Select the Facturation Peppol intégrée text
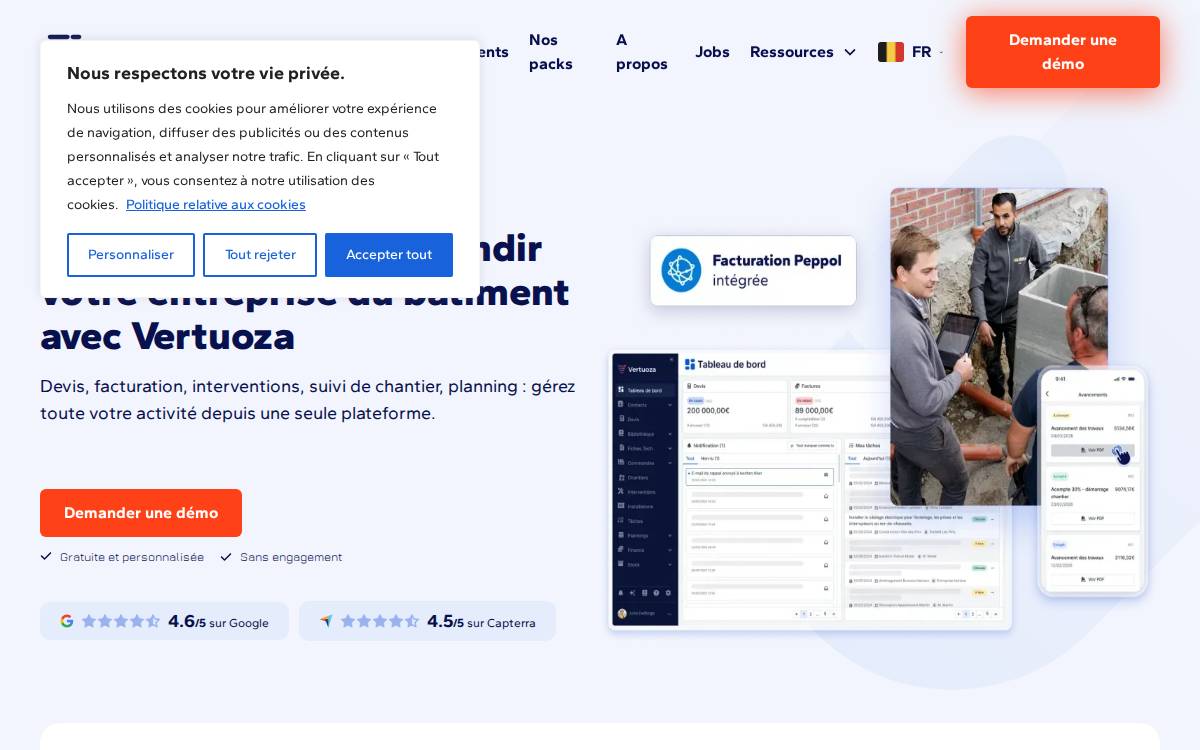The width and height of the screenshot is (1200, 750). (x=777, y=270)
